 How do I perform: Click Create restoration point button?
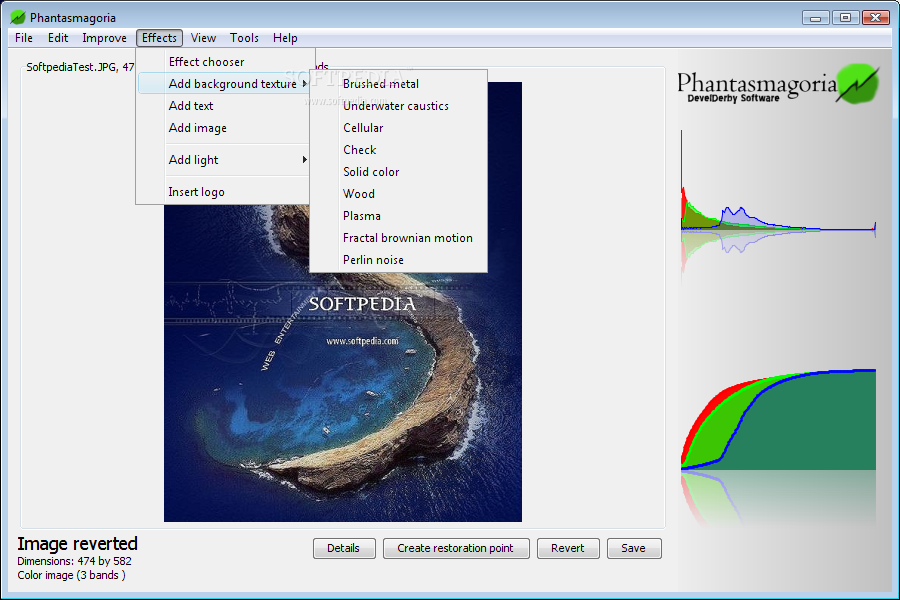(x=456, y=548)
